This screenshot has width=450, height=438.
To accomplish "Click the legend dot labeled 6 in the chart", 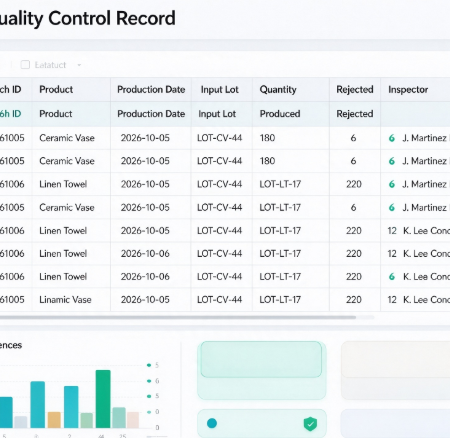I will [149, 381].
